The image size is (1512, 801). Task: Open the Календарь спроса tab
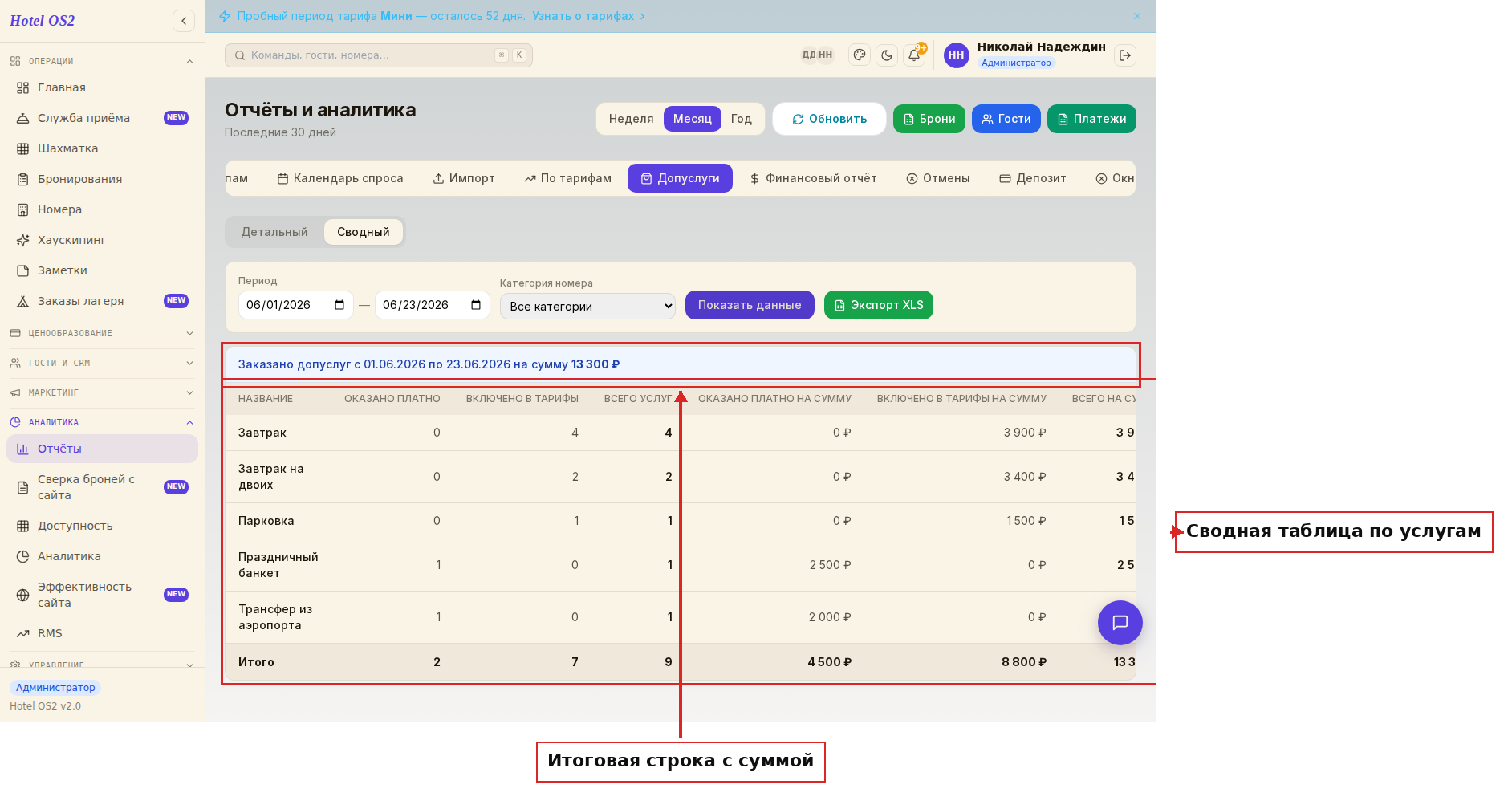(340, 178)
